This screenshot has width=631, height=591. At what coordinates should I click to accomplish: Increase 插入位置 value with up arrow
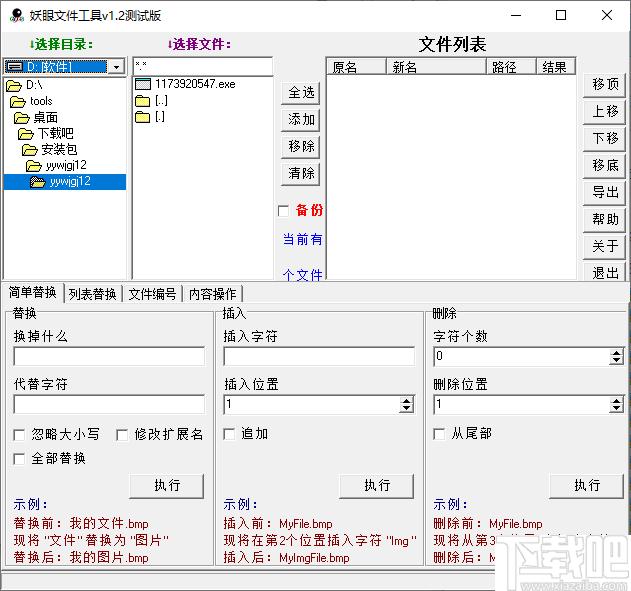[406, 401]
